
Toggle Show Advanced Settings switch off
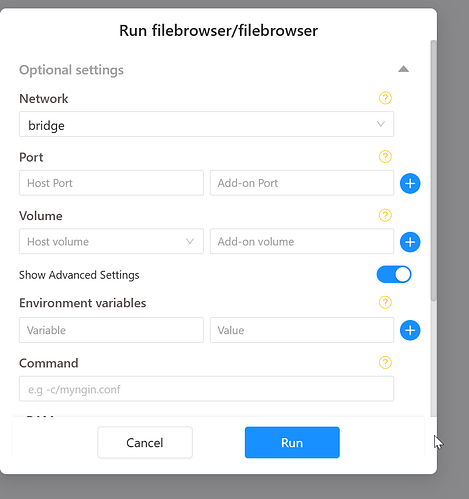(x=394, y=275)
